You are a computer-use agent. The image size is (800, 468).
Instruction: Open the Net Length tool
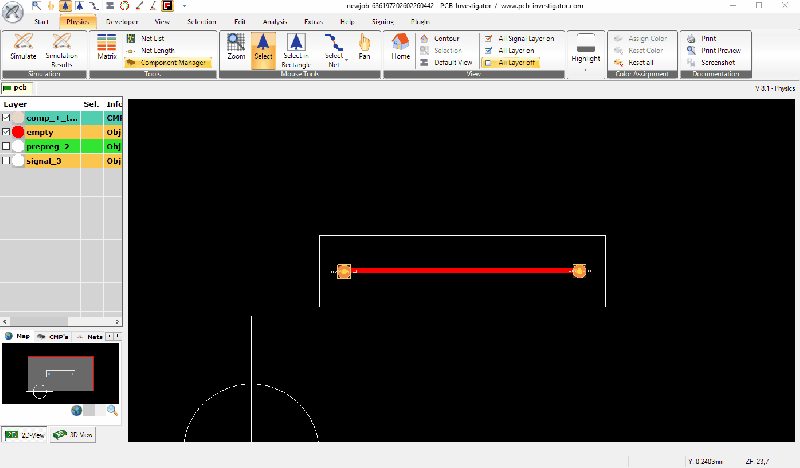151,51
